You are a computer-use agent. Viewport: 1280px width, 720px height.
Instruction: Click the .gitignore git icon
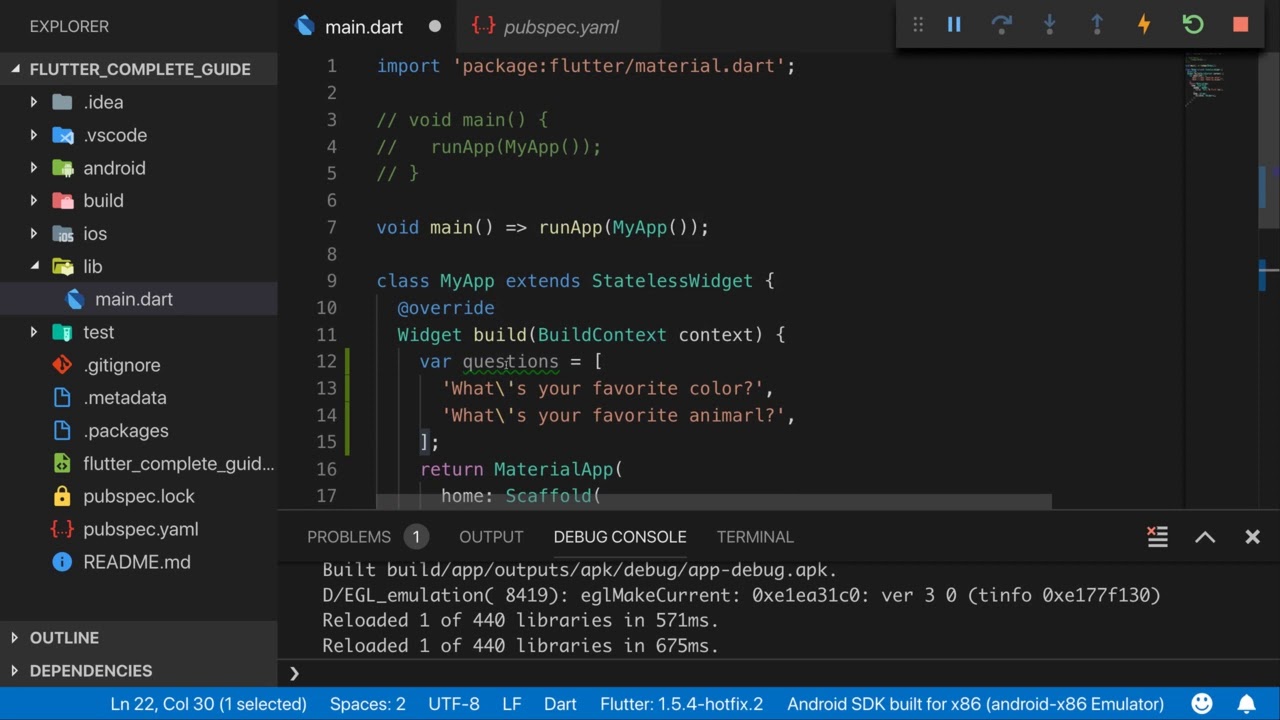[62, 365]
